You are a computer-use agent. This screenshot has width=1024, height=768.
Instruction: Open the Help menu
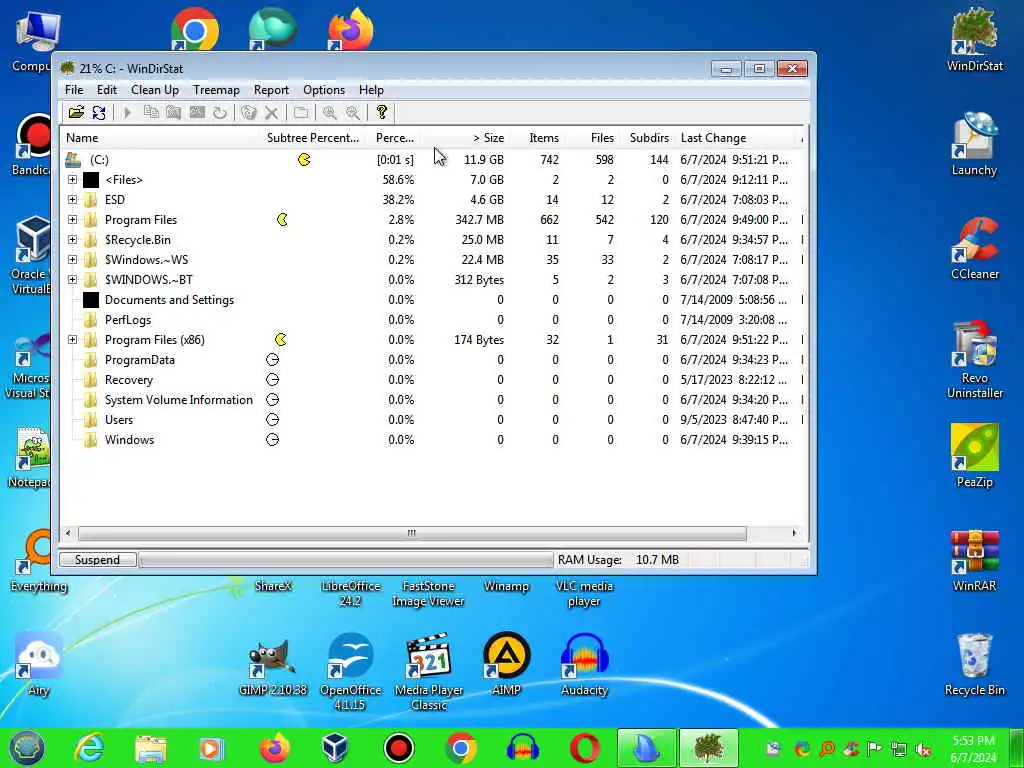coord(371,90)
